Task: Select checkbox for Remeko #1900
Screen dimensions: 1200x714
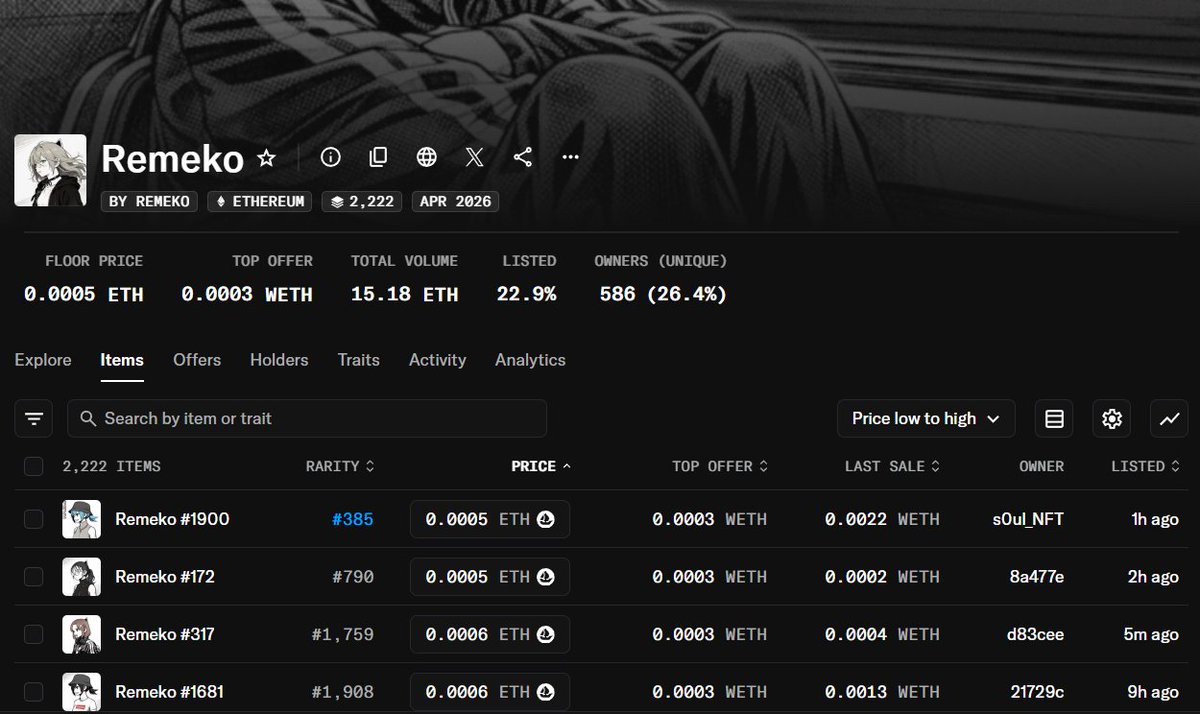Action: coord(34,519)
